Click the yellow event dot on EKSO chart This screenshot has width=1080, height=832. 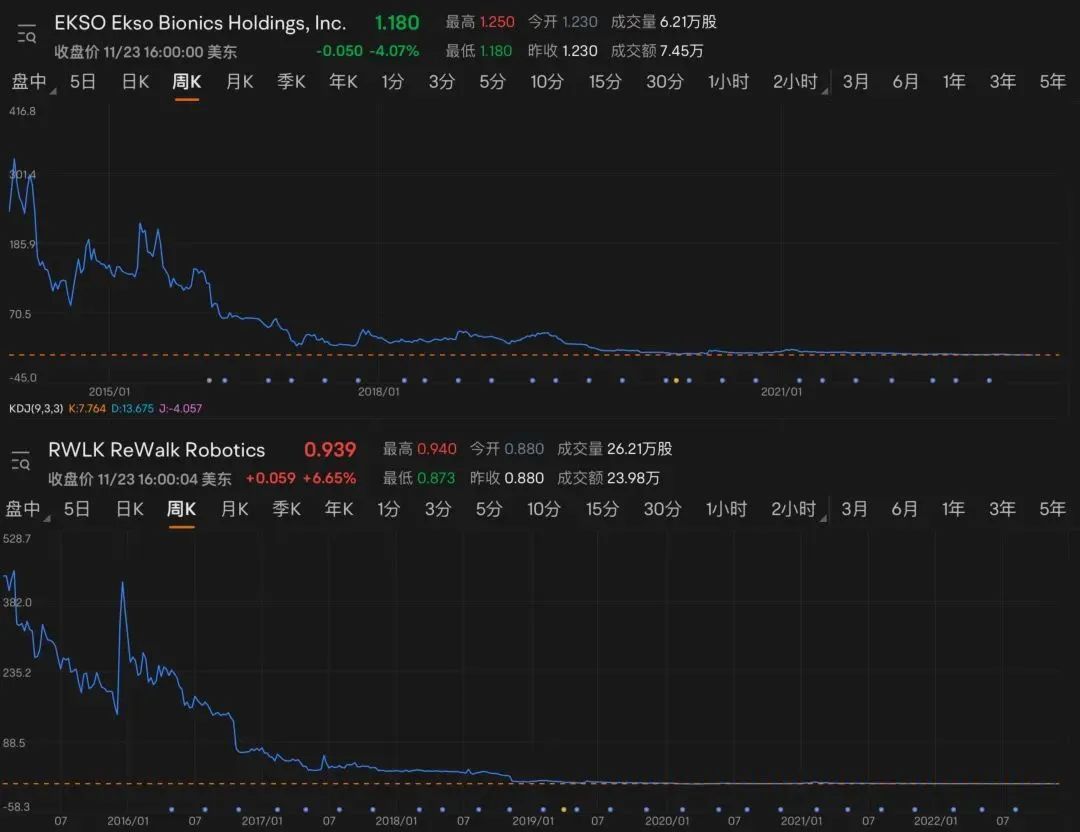676,380
